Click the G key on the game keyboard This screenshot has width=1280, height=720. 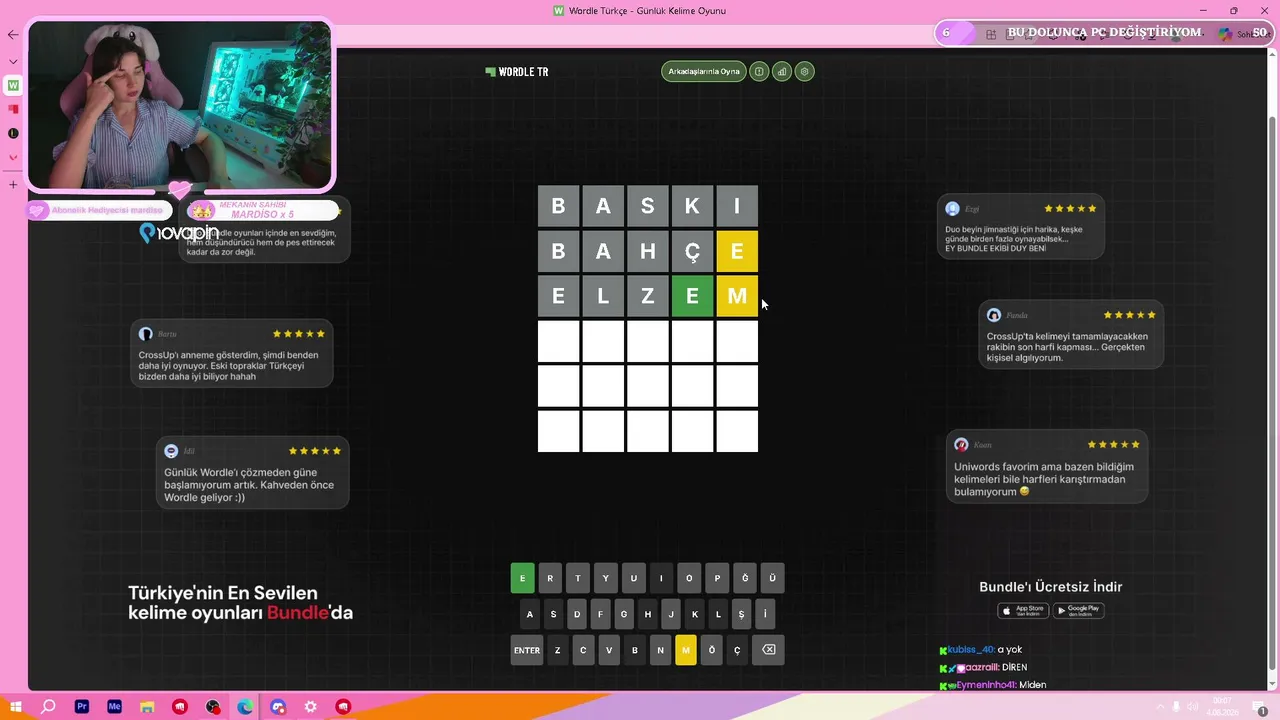tap(624, 614)
